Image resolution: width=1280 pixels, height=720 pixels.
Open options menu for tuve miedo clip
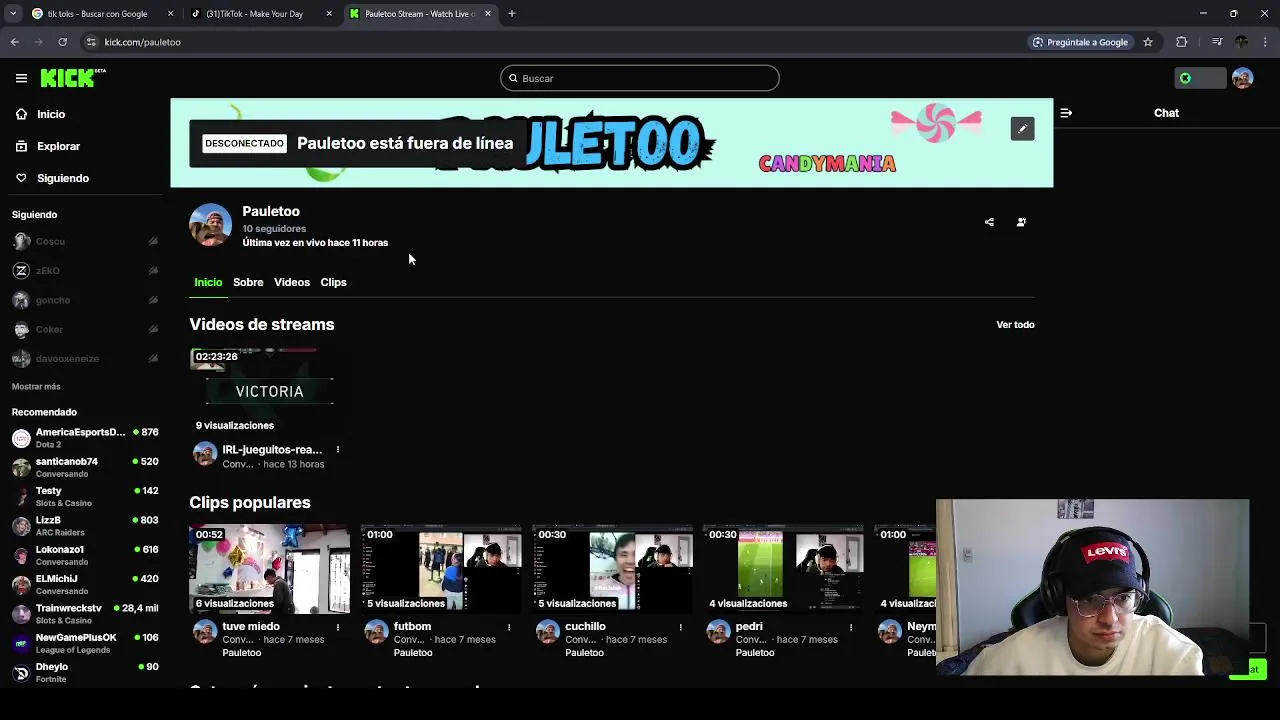[338, 627]
